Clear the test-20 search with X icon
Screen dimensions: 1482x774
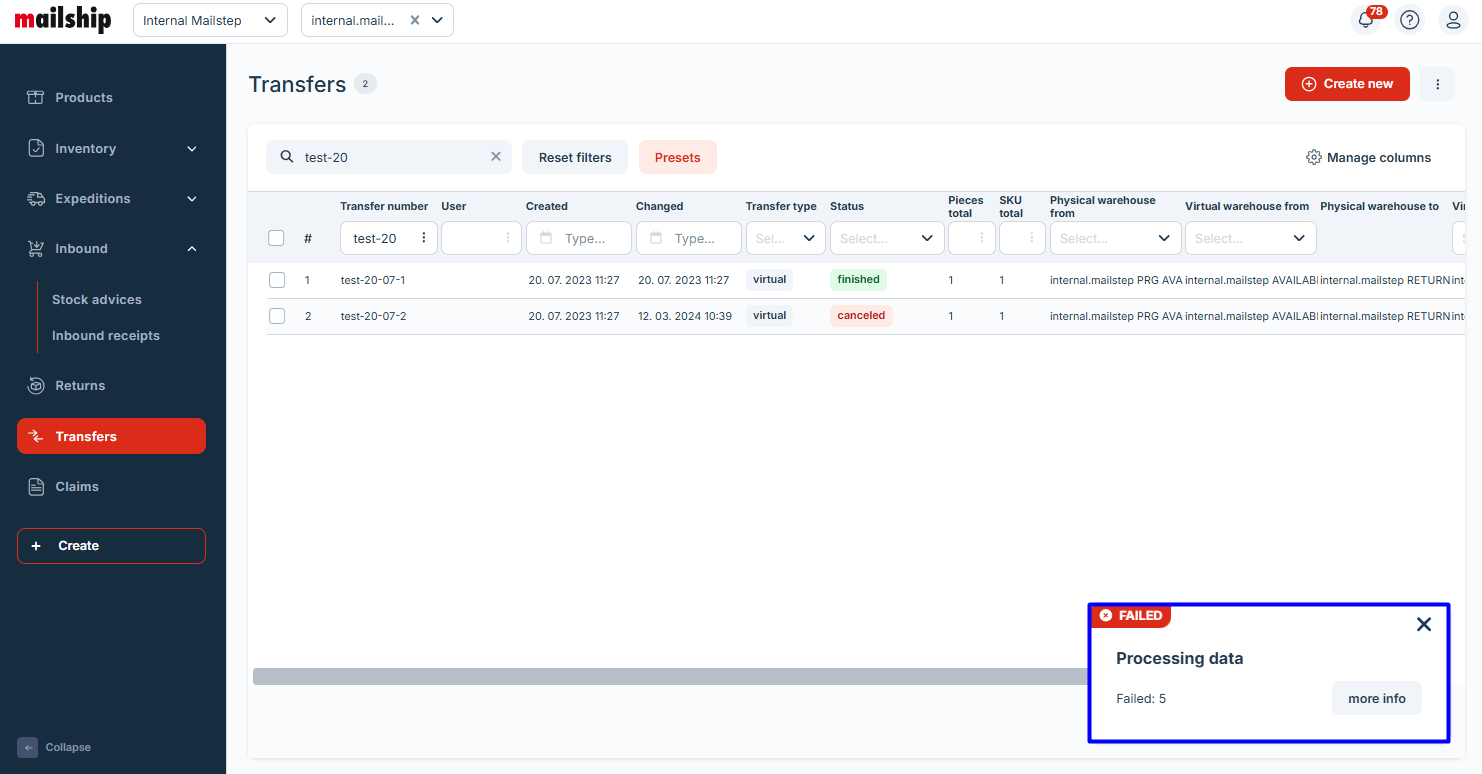[495, 157]
